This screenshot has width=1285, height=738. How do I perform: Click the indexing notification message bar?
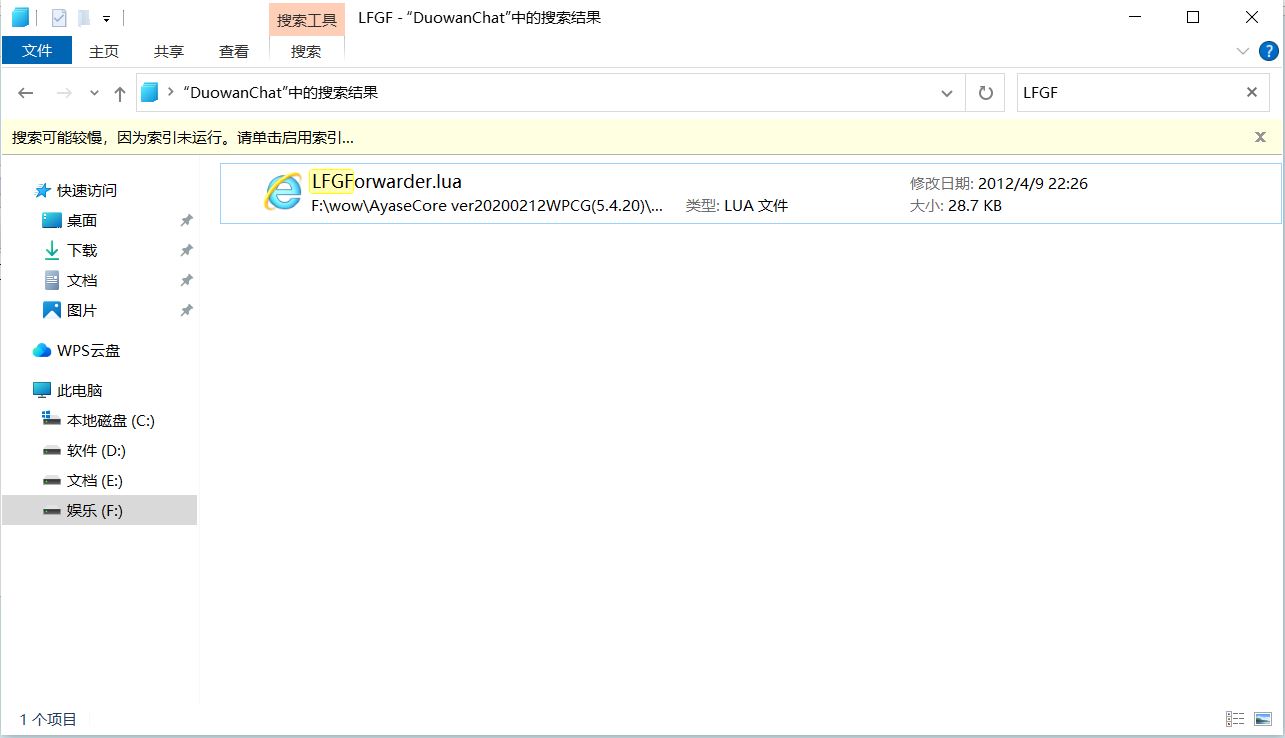[x=183, y=137]
